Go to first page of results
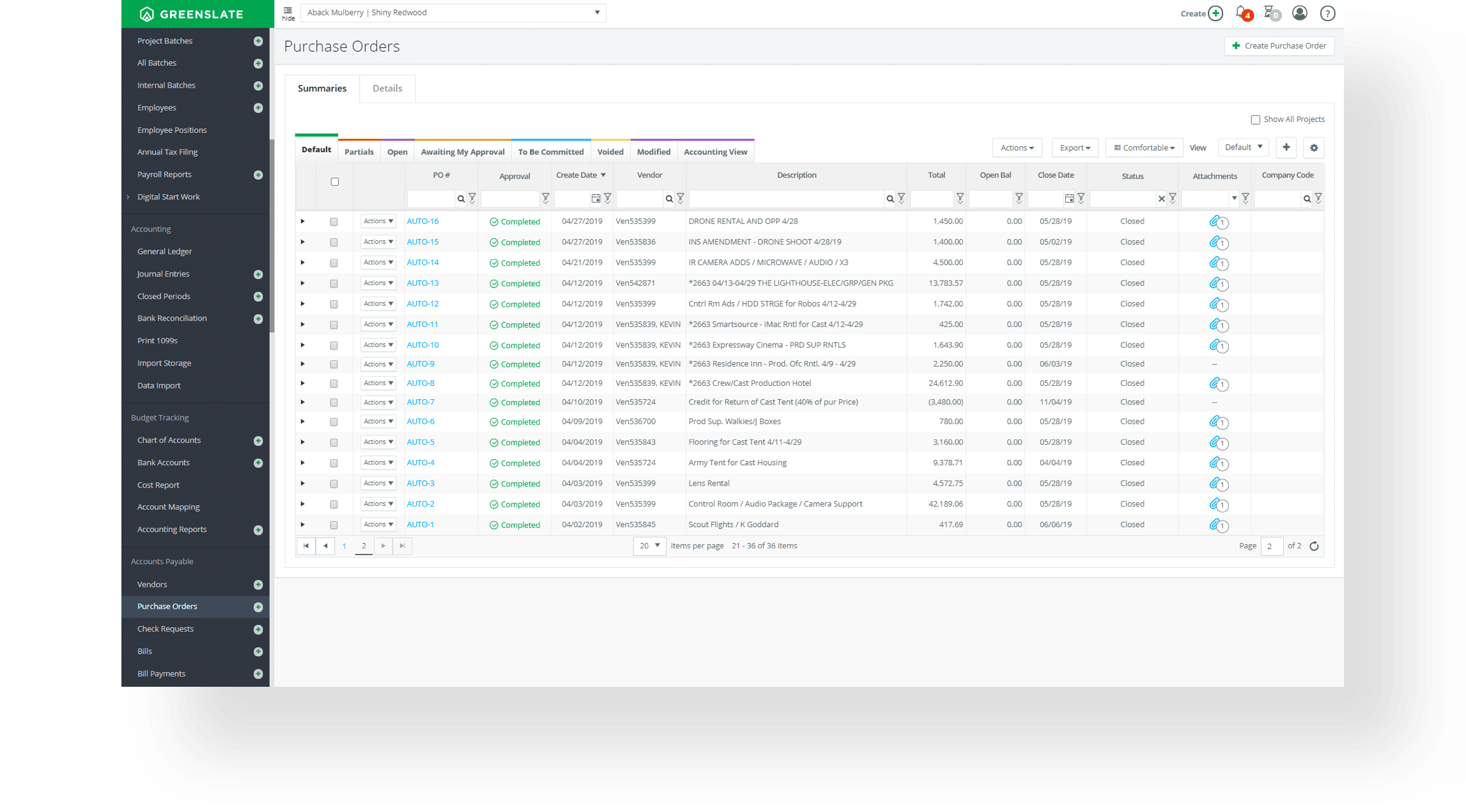 click(x=306, y=546)
